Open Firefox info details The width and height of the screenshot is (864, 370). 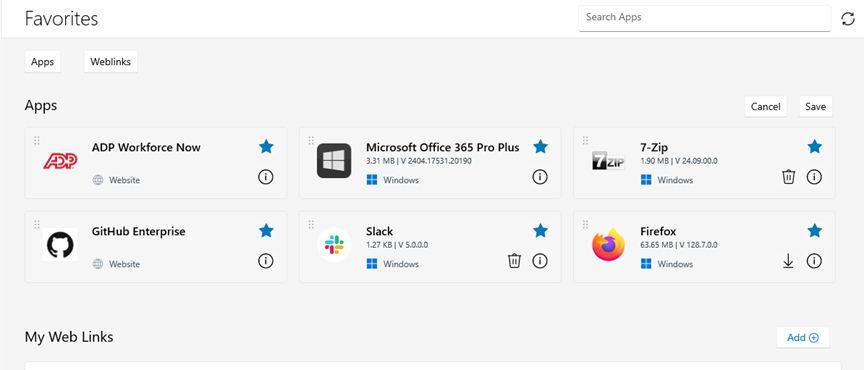[814, 261]
